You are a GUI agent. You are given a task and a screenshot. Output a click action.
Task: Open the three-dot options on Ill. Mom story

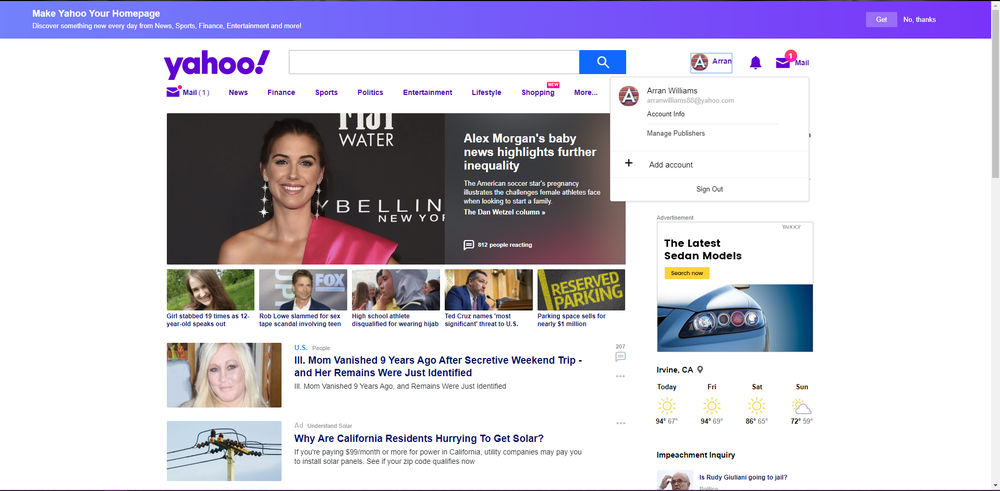pos(621,376)
